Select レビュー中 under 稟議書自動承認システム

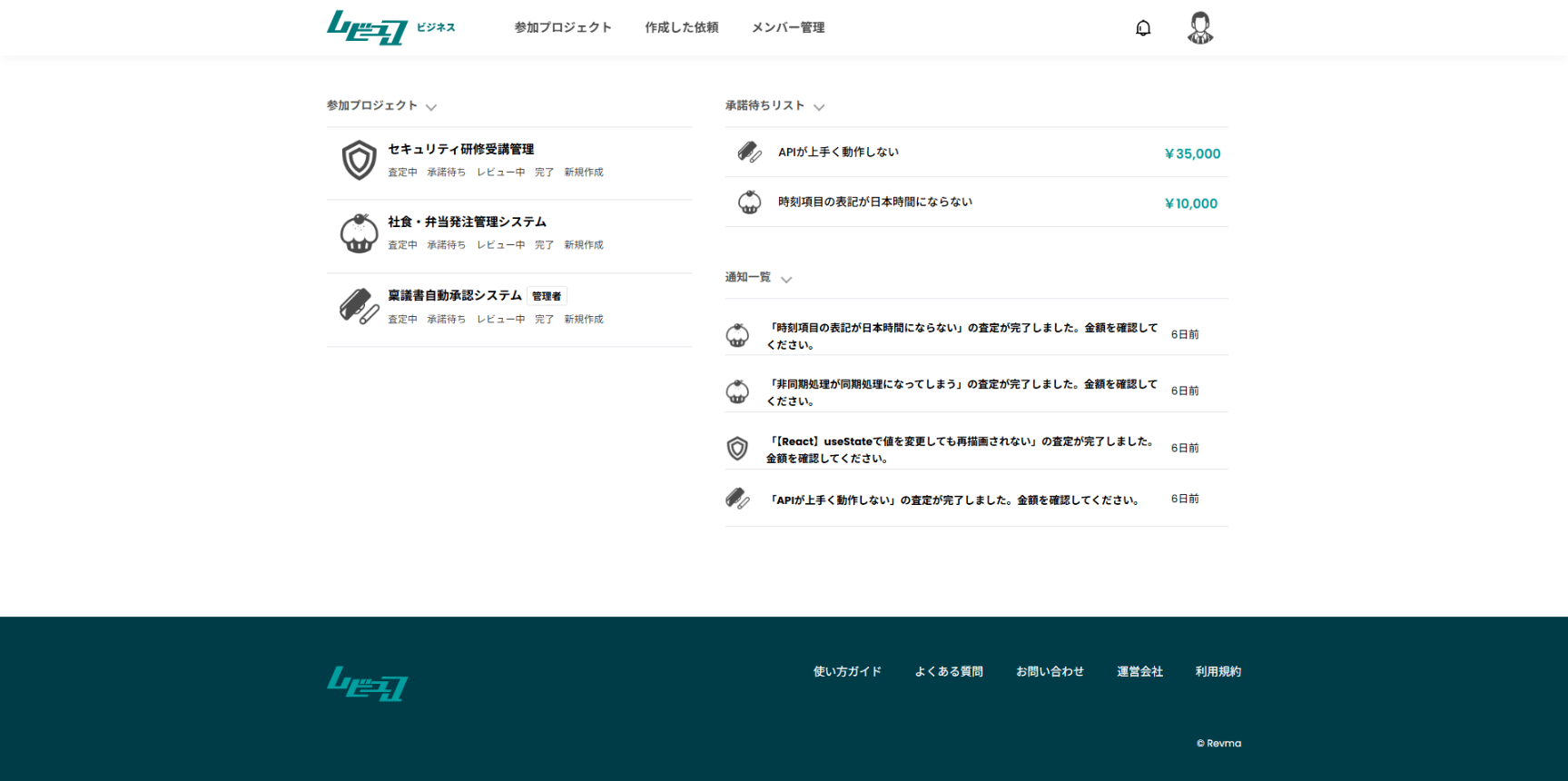pos(500,320)
